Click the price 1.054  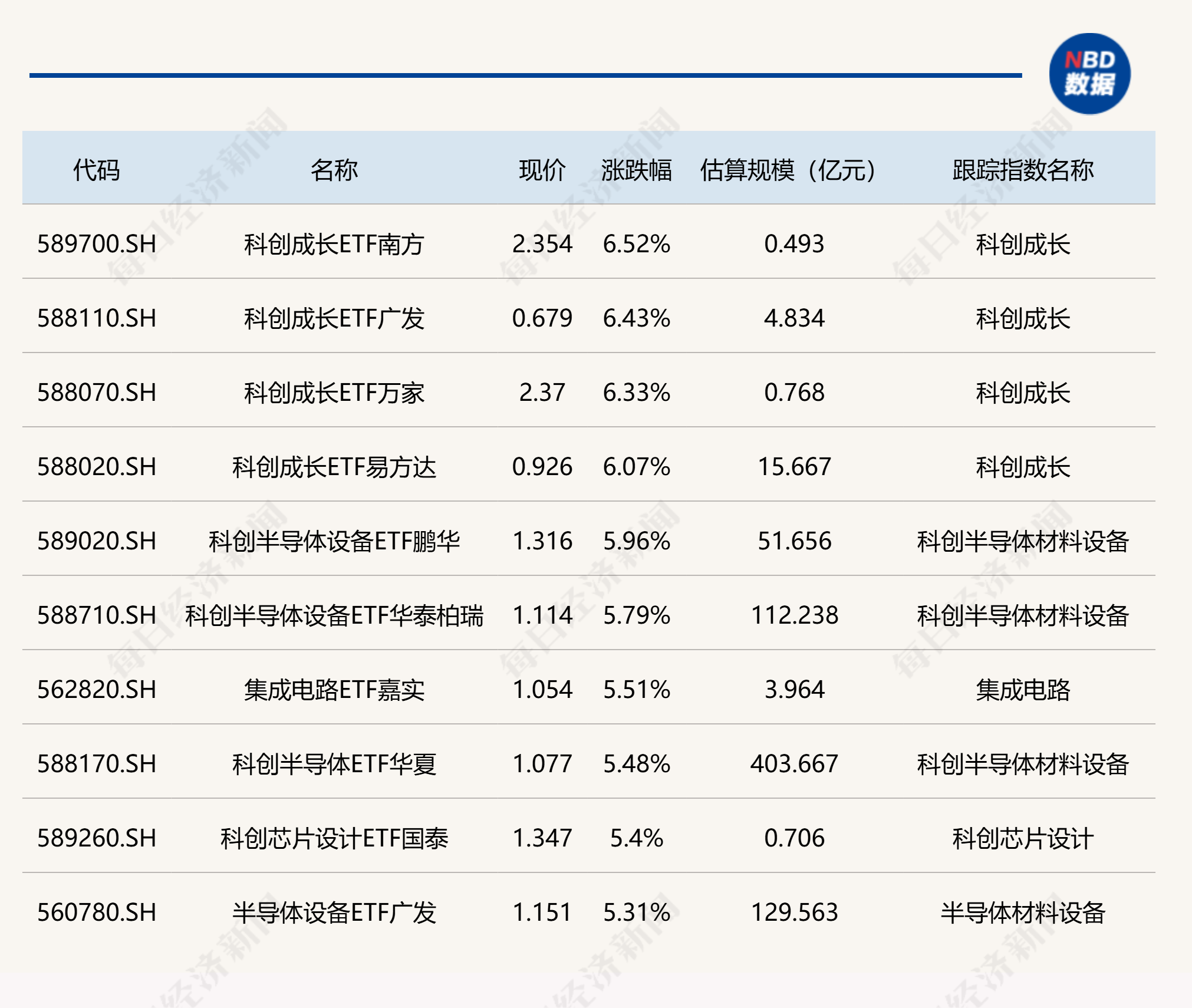tap(542, 690)
